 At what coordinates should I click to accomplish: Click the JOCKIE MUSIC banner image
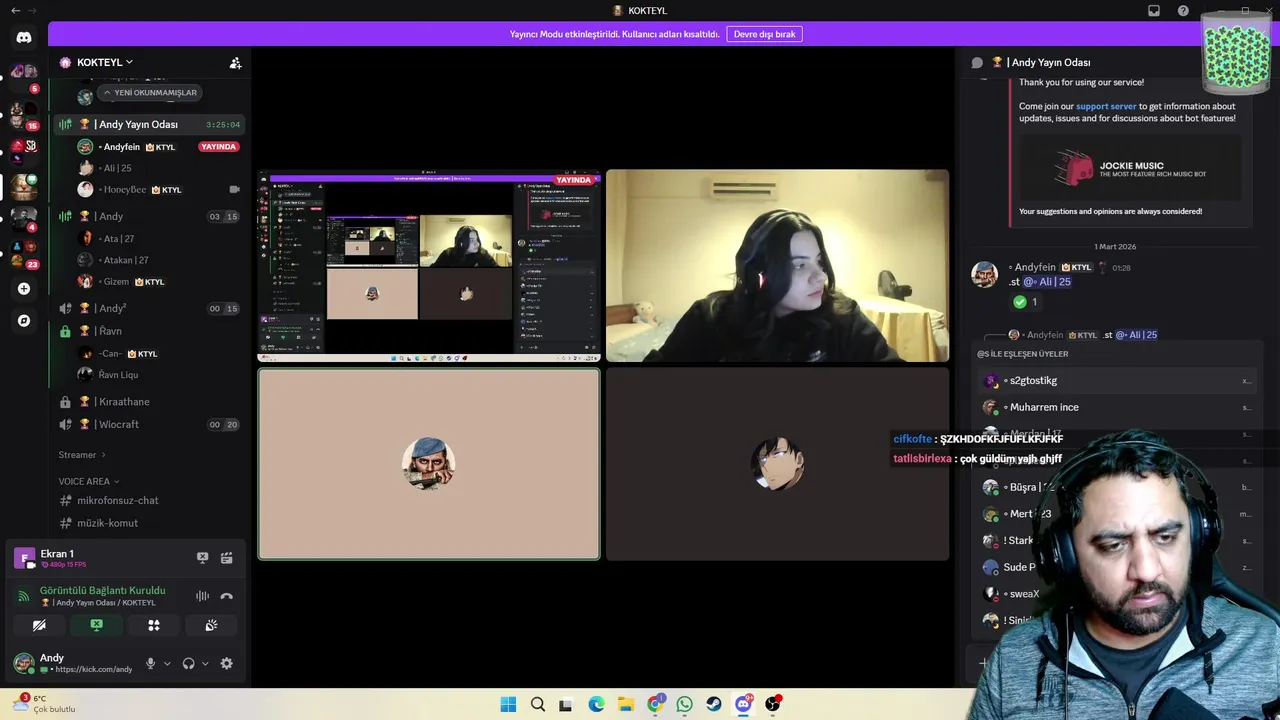pyautogui.click(x=1129, y=168)
